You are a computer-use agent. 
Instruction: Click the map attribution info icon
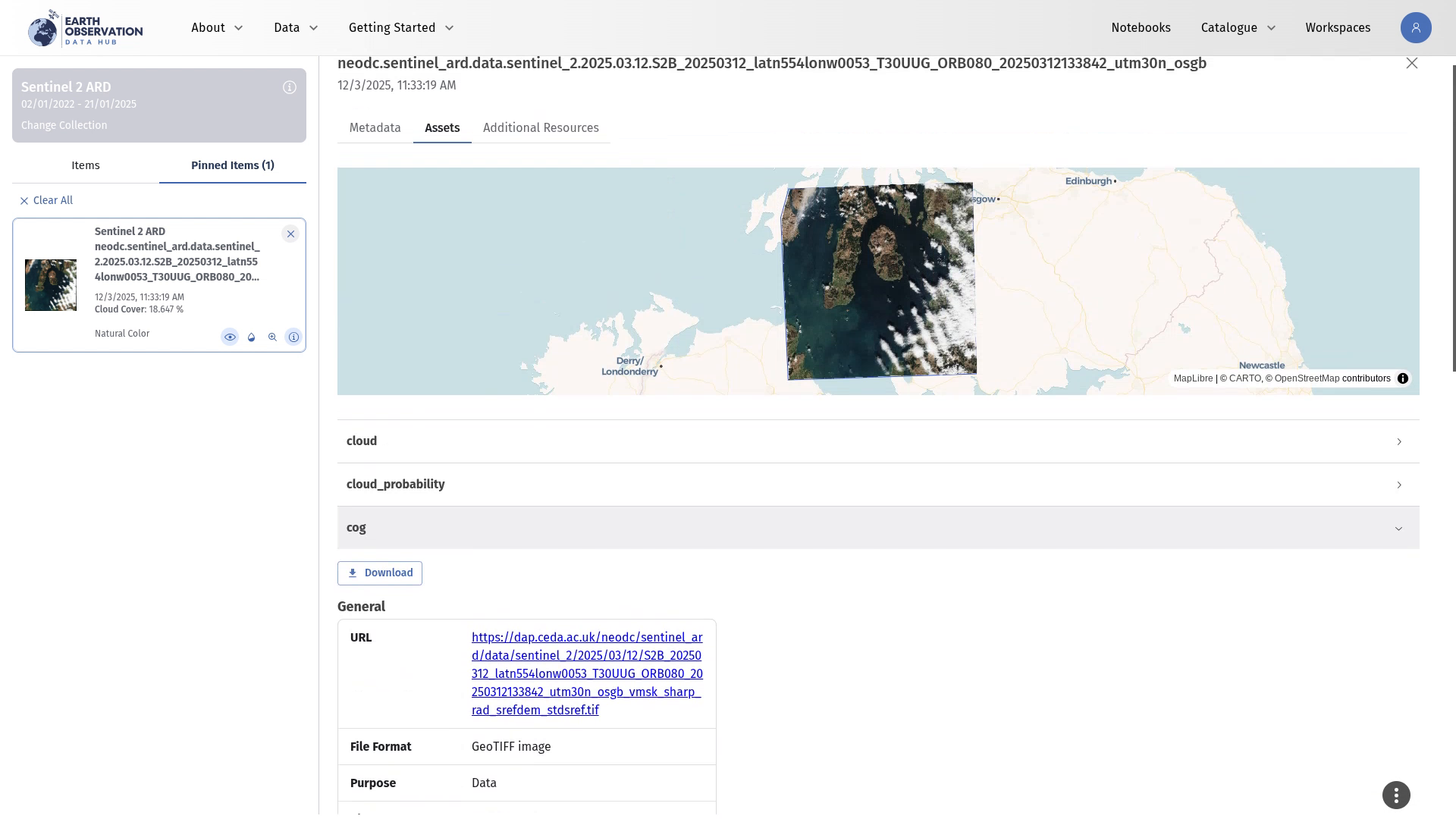1403,378
